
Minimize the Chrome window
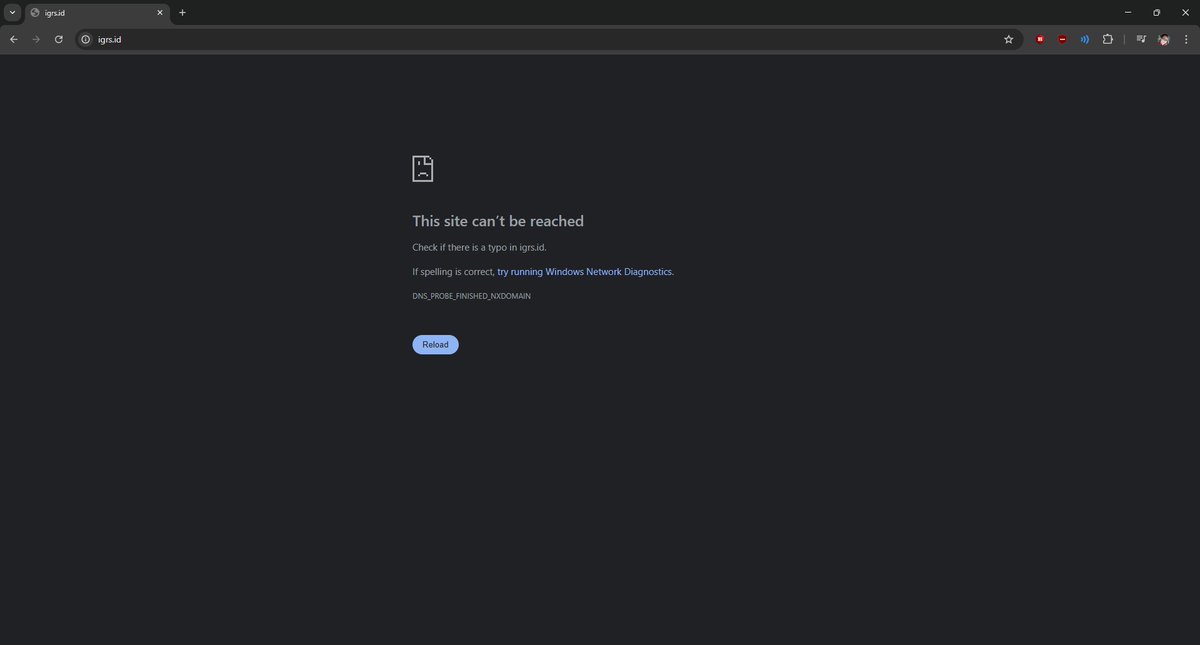pos(1128,13)
